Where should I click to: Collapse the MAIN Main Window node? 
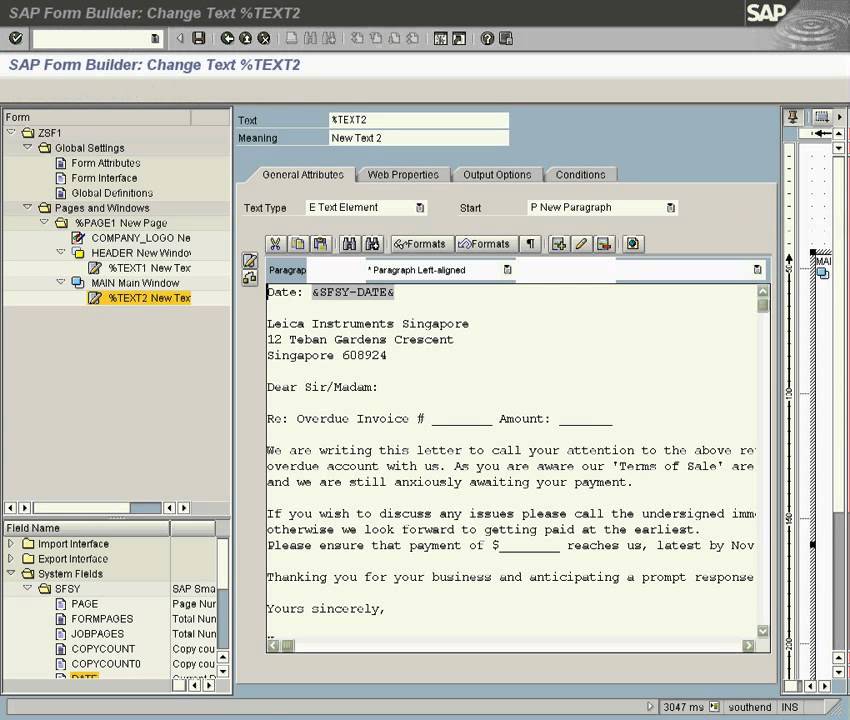[61, 282]
